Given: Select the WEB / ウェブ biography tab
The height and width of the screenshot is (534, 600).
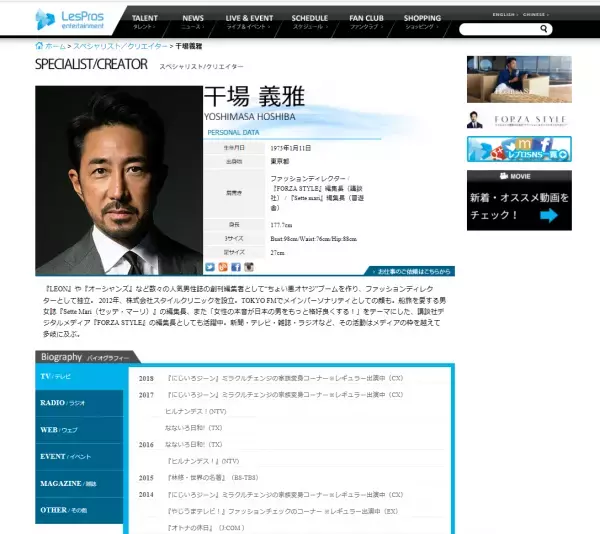Looking at the screenshot, I should 79,430.
